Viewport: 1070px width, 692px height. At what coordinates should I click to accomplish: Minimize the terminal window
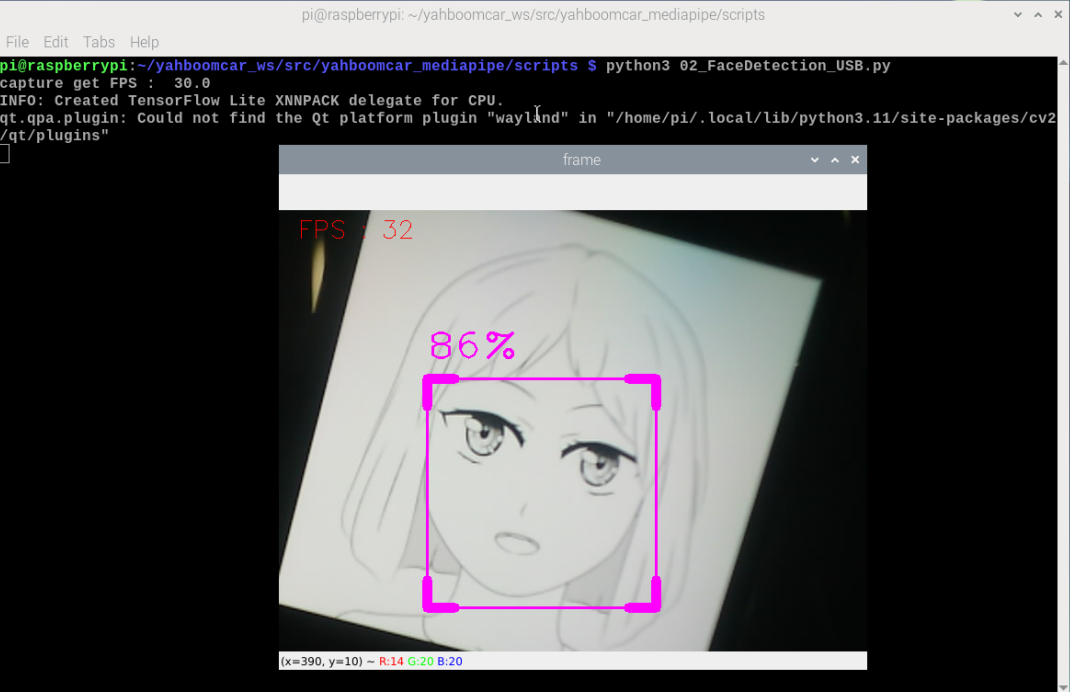1017,14
